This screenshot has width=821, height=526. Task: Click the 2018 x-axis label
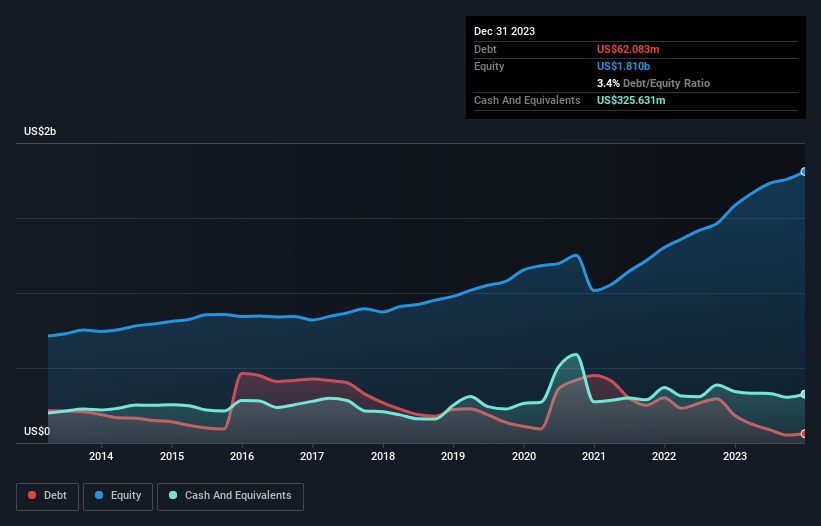(383, 456)
